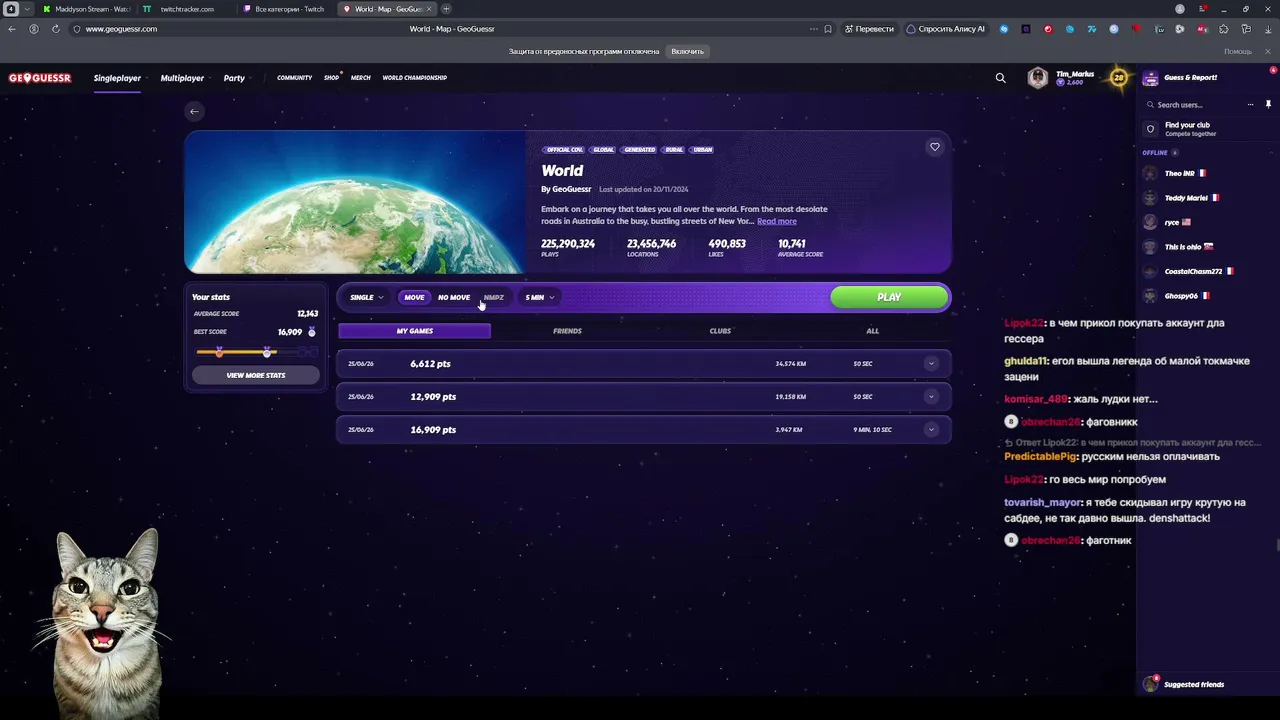Open the browser downloads arrow
The height and width of the screenshot is (720, 1280).
1268,29
